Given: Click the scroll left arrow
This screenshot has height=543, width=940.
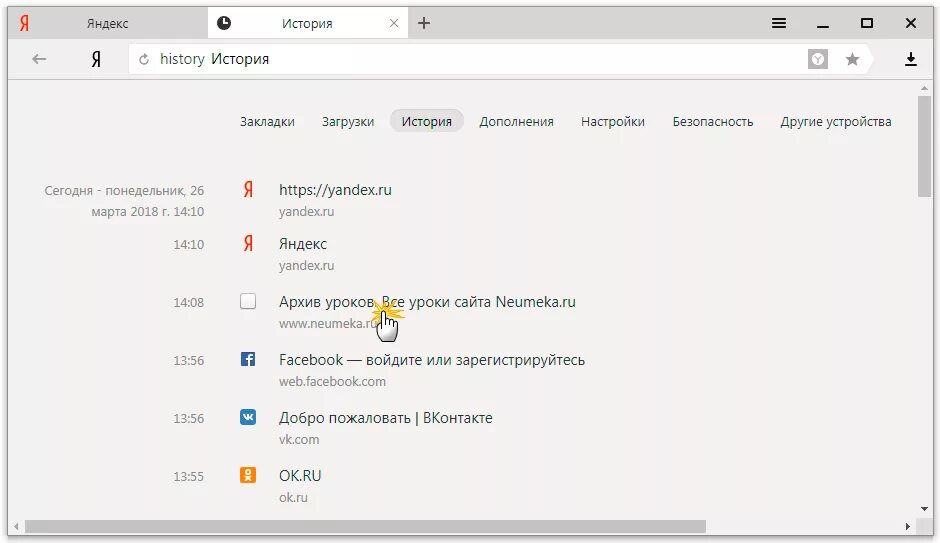Looking at the screenshot, I should [x=16, y=527].
